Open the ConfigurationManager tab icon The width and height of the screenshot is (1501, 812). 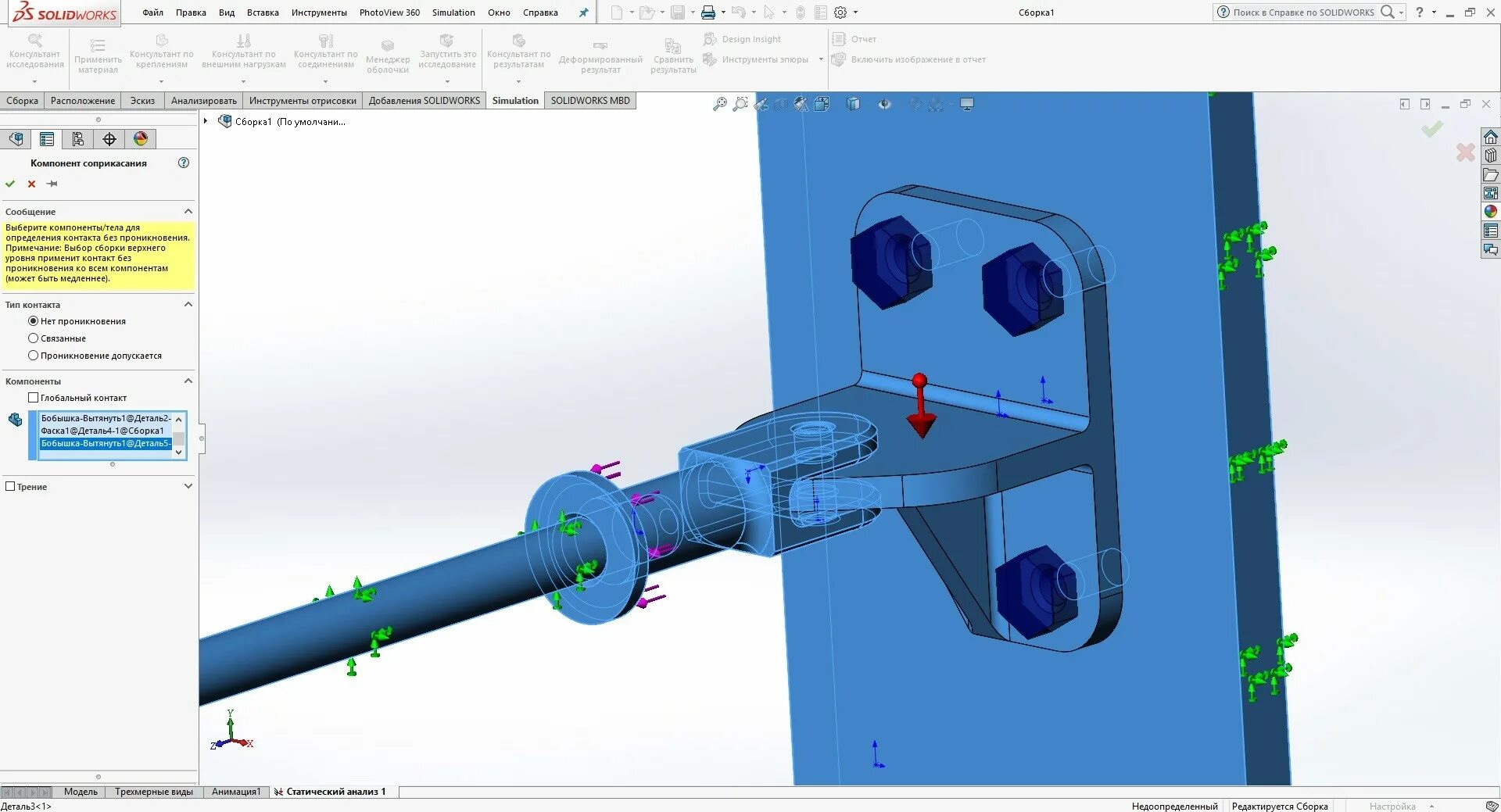point(78,139)
